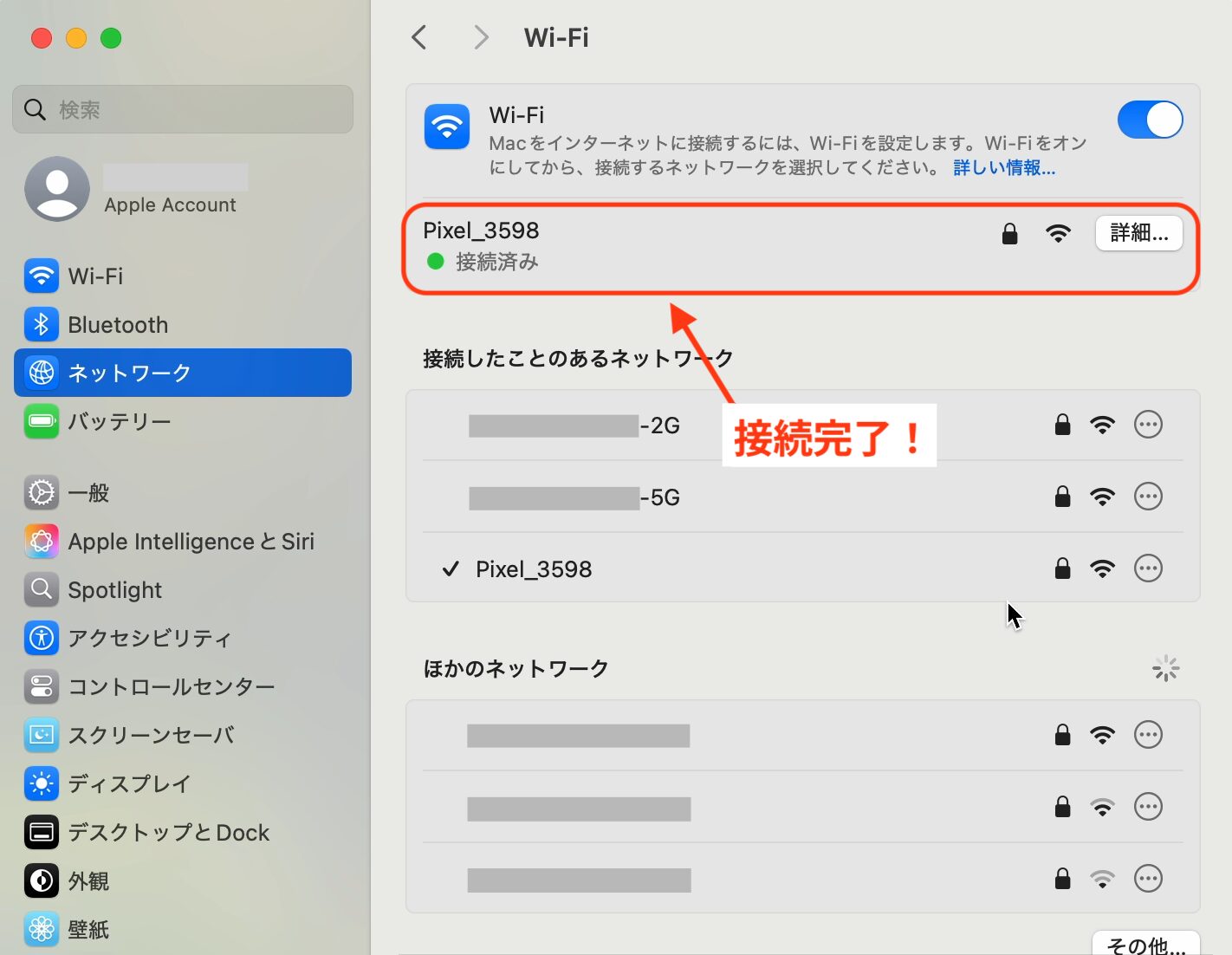The height and width of the screenshot is (955, 1232).
Task: Open more options for the -5G network
Action: tap(1148, 497)
